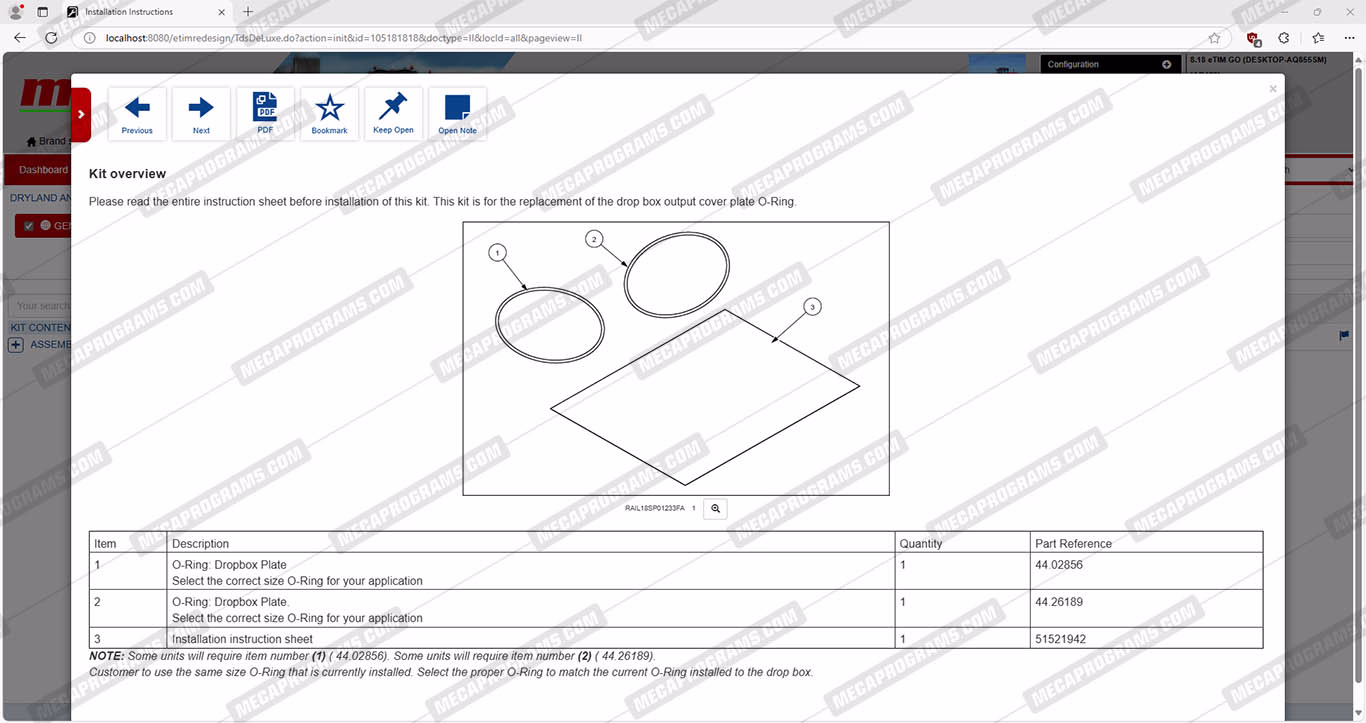Open Note for this document
Image resolution: width=1366 pixels, height=723 pixels.
coord(457,114)
